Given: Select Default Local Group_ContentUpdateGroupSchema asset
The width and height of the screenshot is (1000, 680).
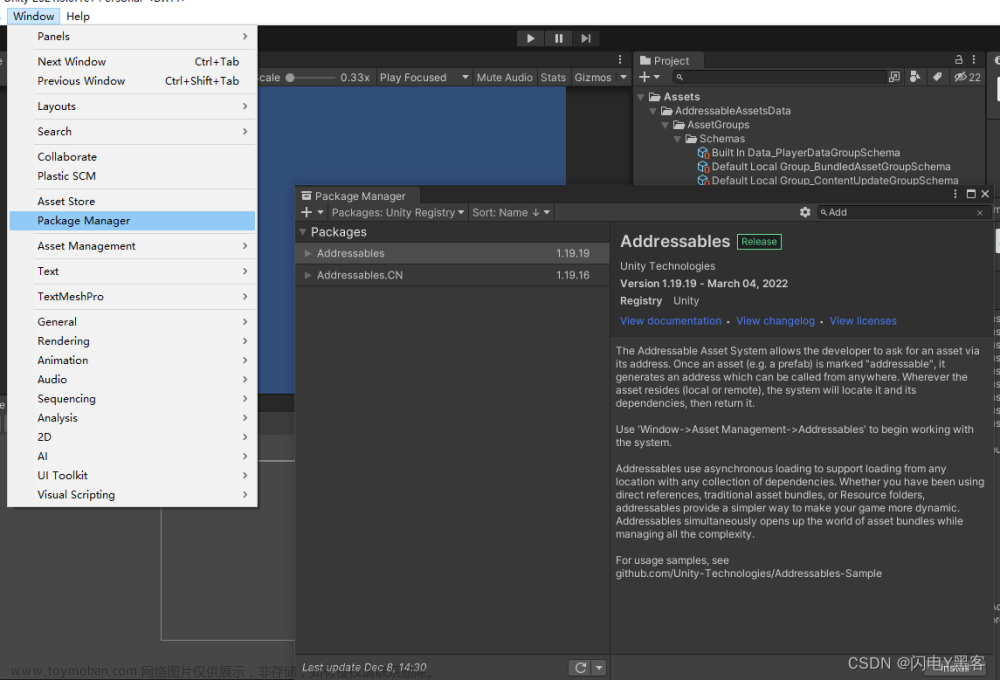Looking at the screenshot, I should (834, 181).
